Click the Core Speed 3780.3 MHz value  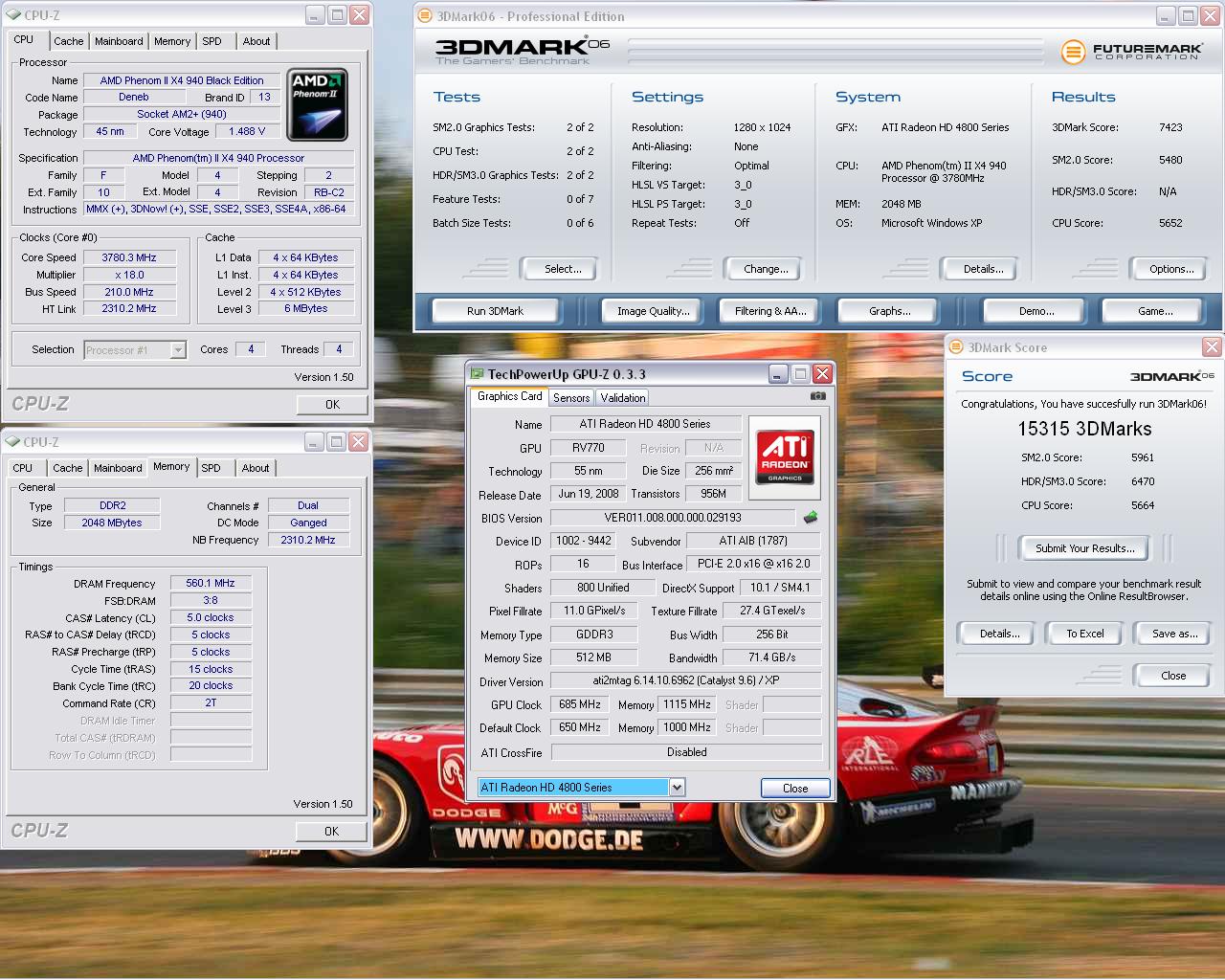click(128, 257)
